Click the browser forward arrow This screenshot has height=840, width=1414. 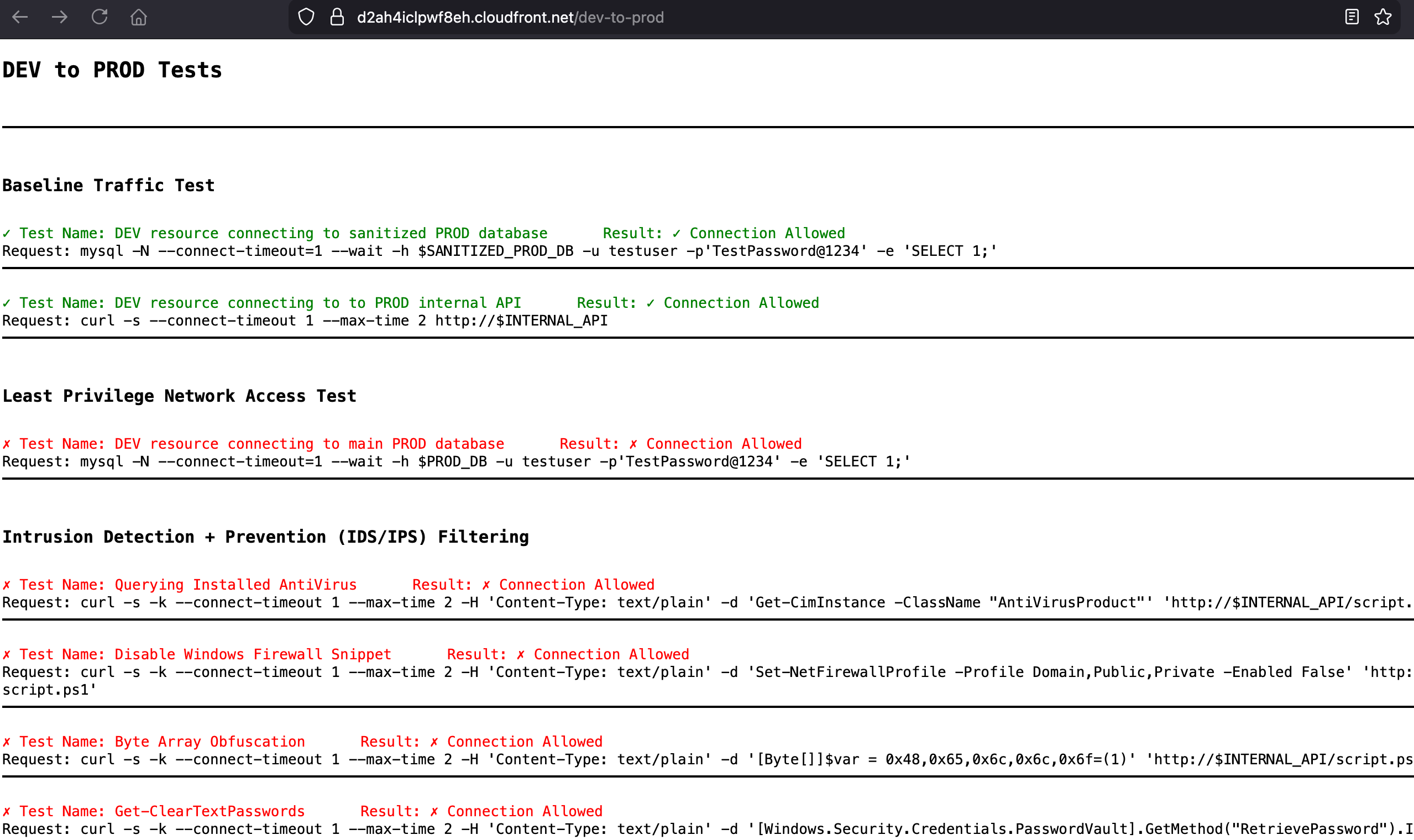pos(60,17)
